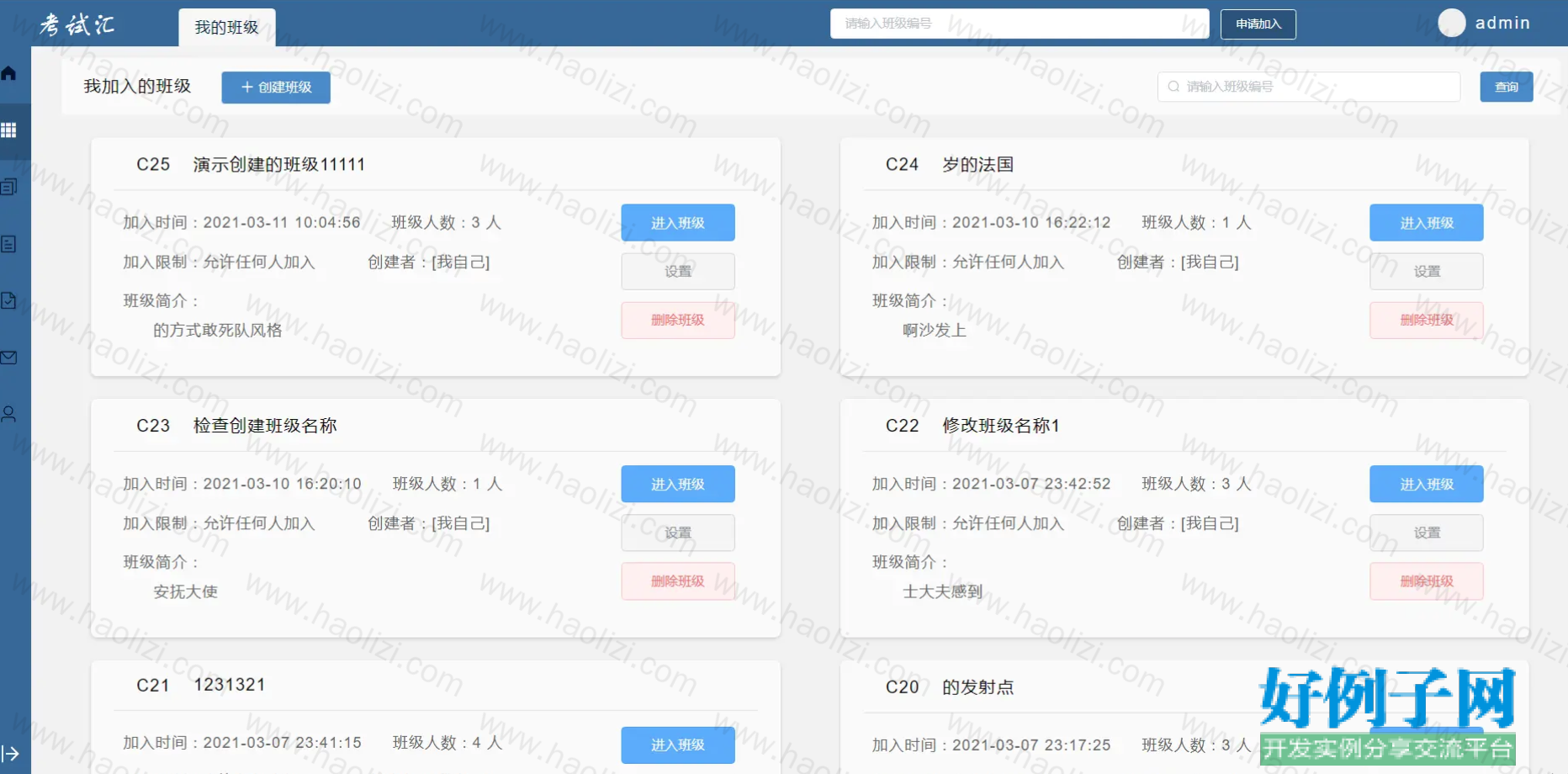
Task: Expand sidebar with arrow icon at bottom
Action: (10, 754)
